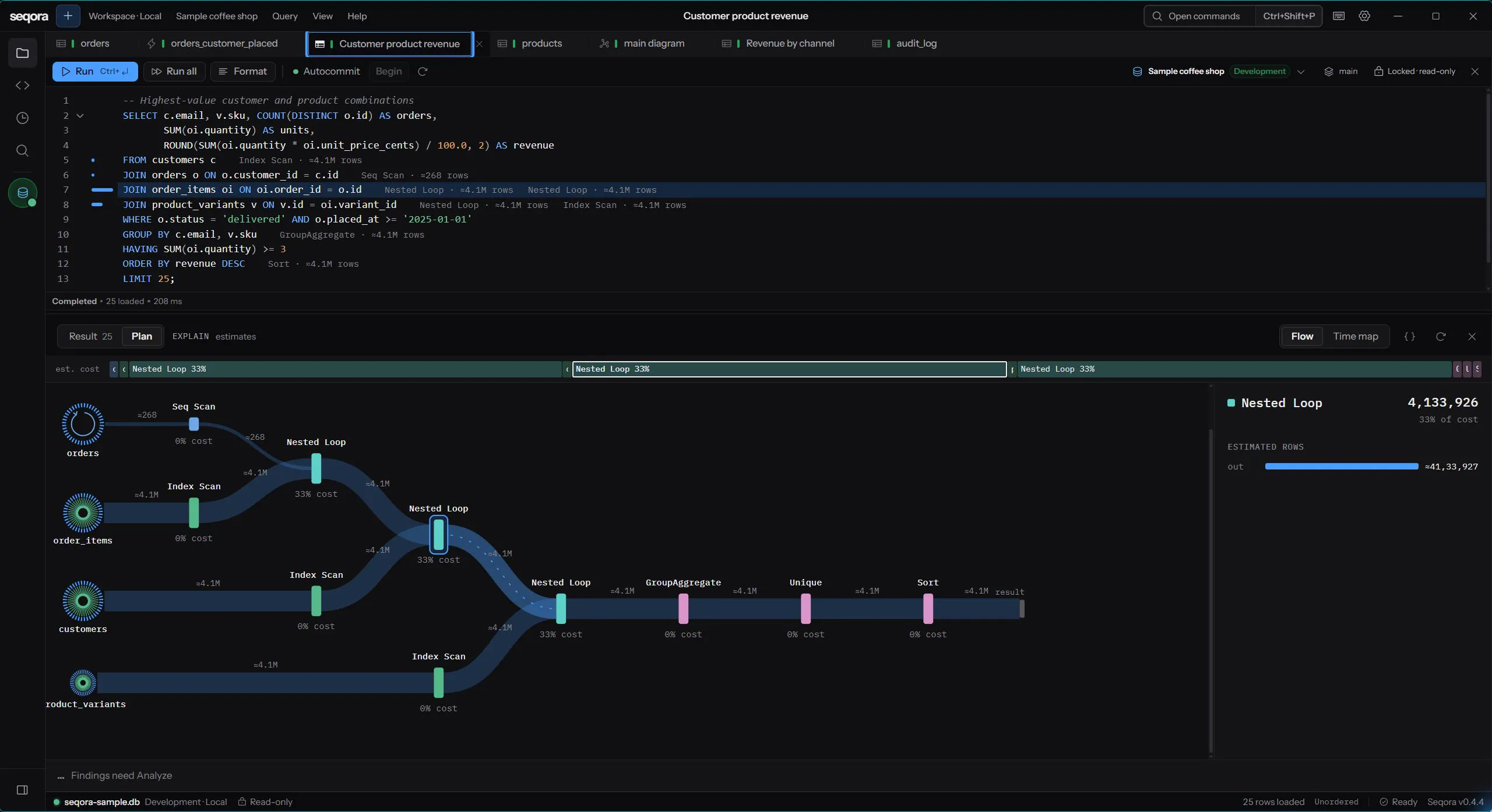This screenshot has width=1492, height=812.
Task: Select the highlighted middle Nested Loop cost bar
Action: [x=789, y=369]
